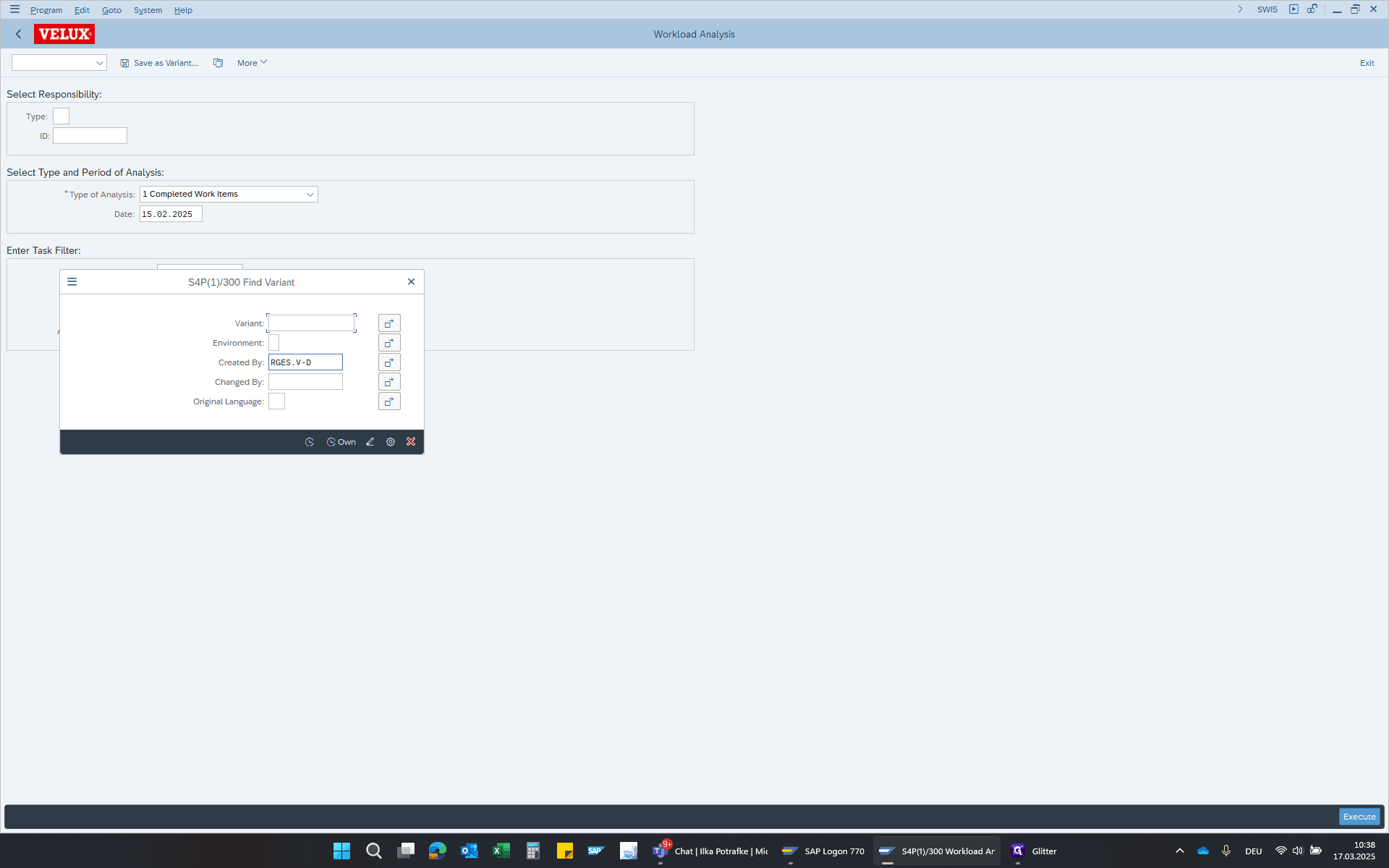Expand the chevron beside SWI5 in the title bar
Image resolution: width=1389 pixels, height=868 pixels.
click(1240, 9)
